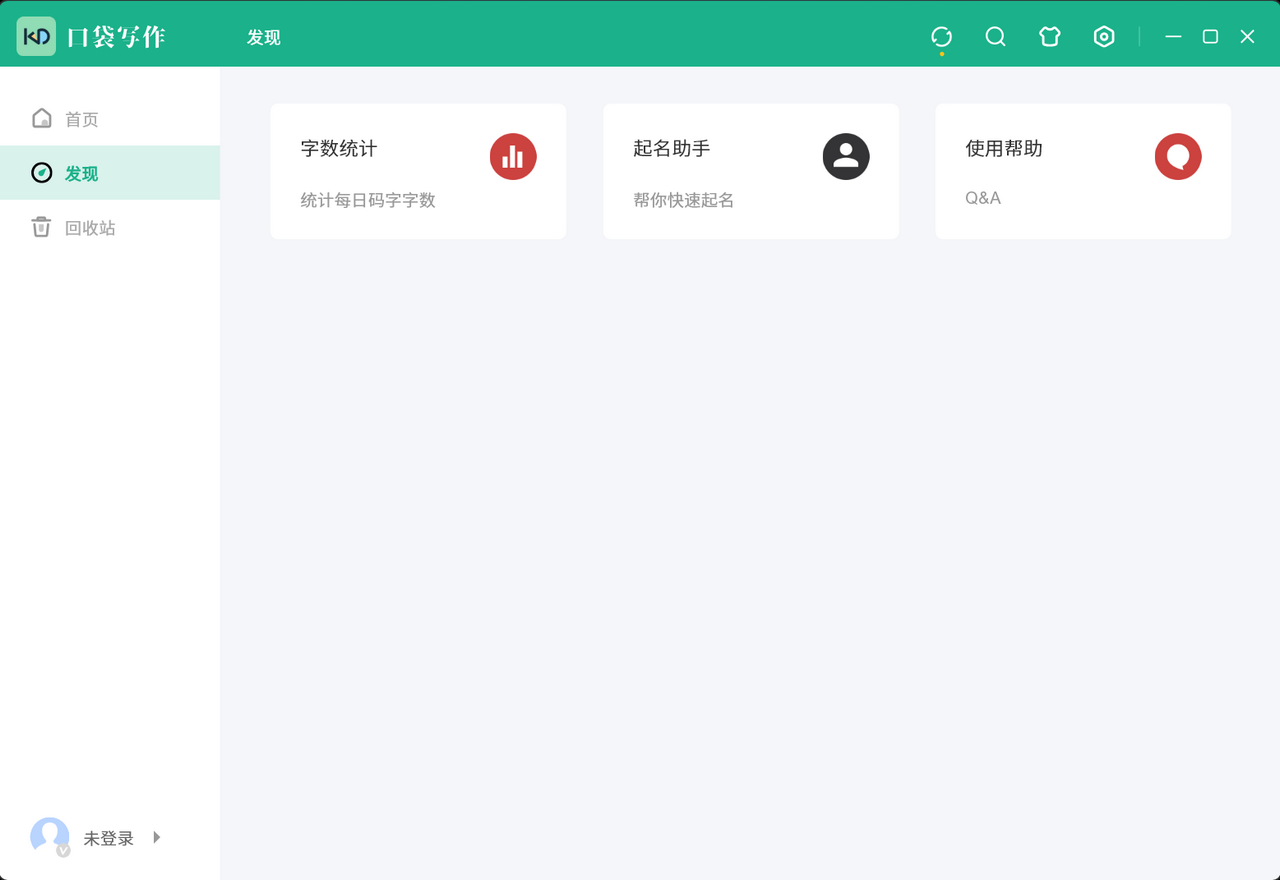Expand the account options arrow next to 未登录
1280x880 pixels.
click(157, 838)
